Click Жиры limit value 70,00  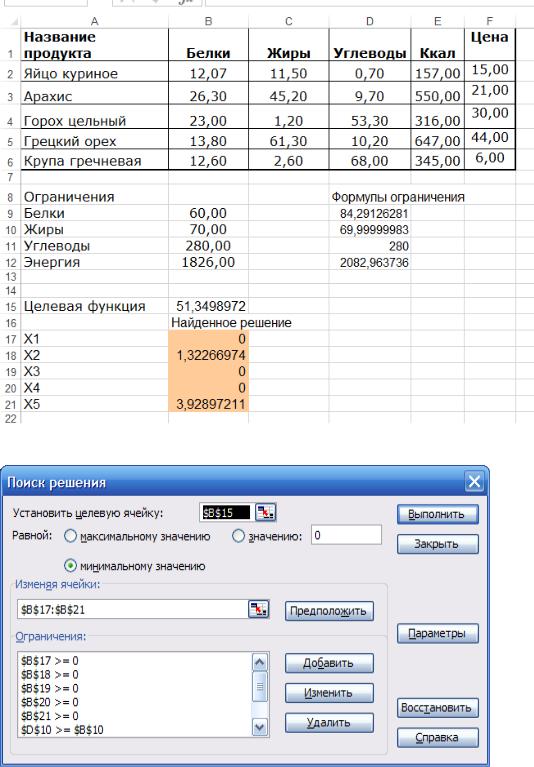208,229
